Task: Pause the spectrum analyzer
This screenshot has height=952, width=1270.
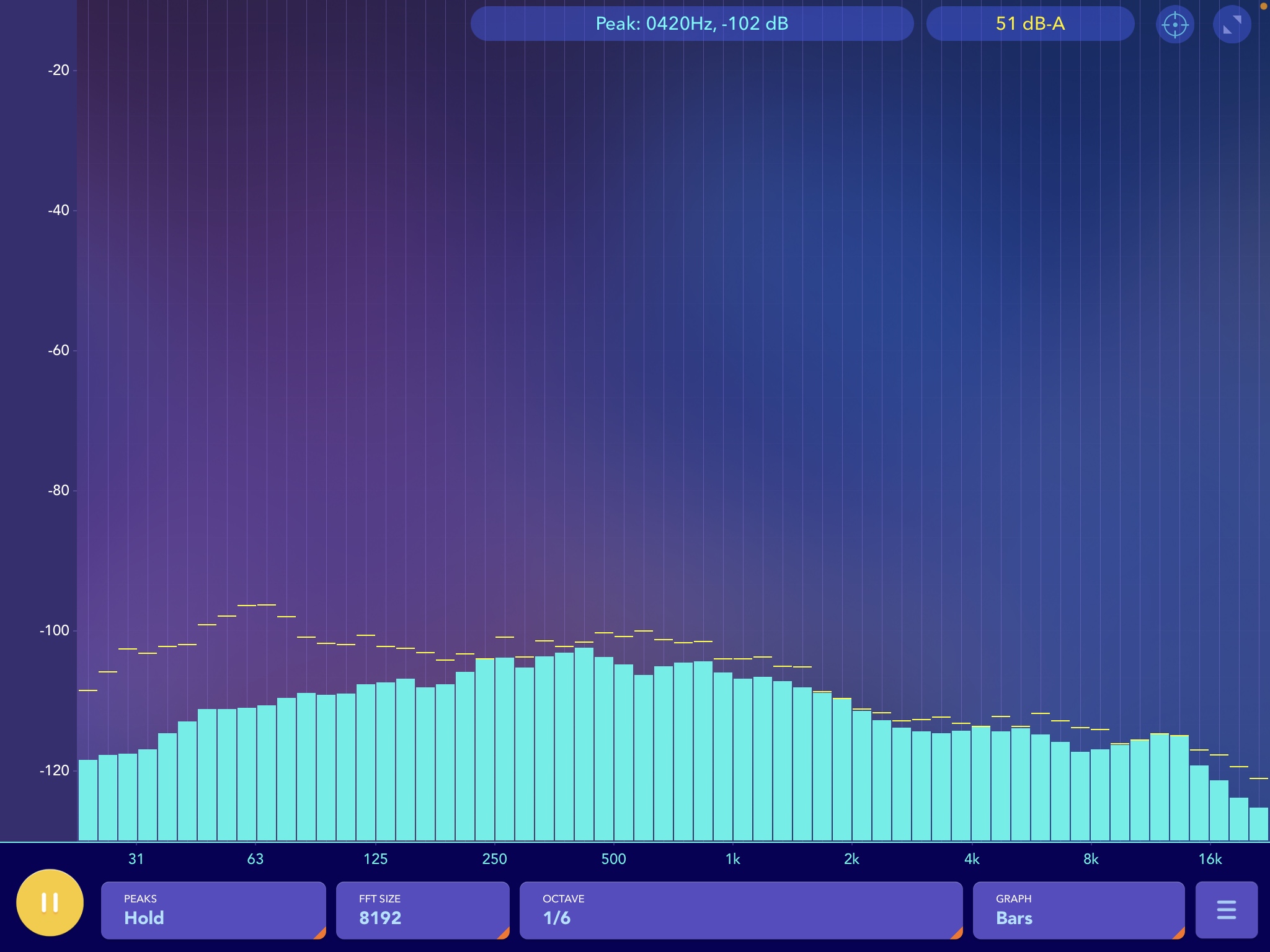Action: pyautogui.click(x=50, y=902)
